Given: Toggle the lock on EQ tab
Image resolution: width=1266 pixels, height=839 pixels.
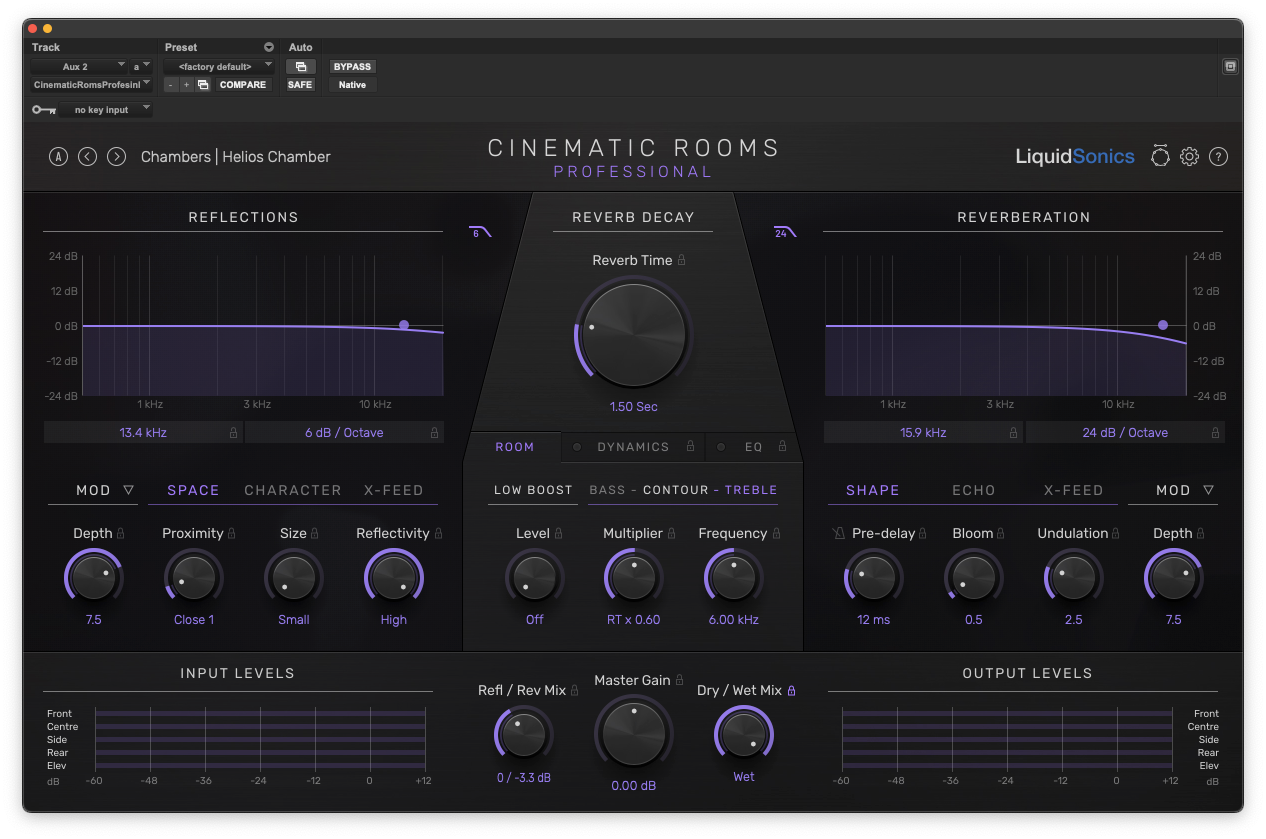Looking at the screenshot, I should [782, 447].
